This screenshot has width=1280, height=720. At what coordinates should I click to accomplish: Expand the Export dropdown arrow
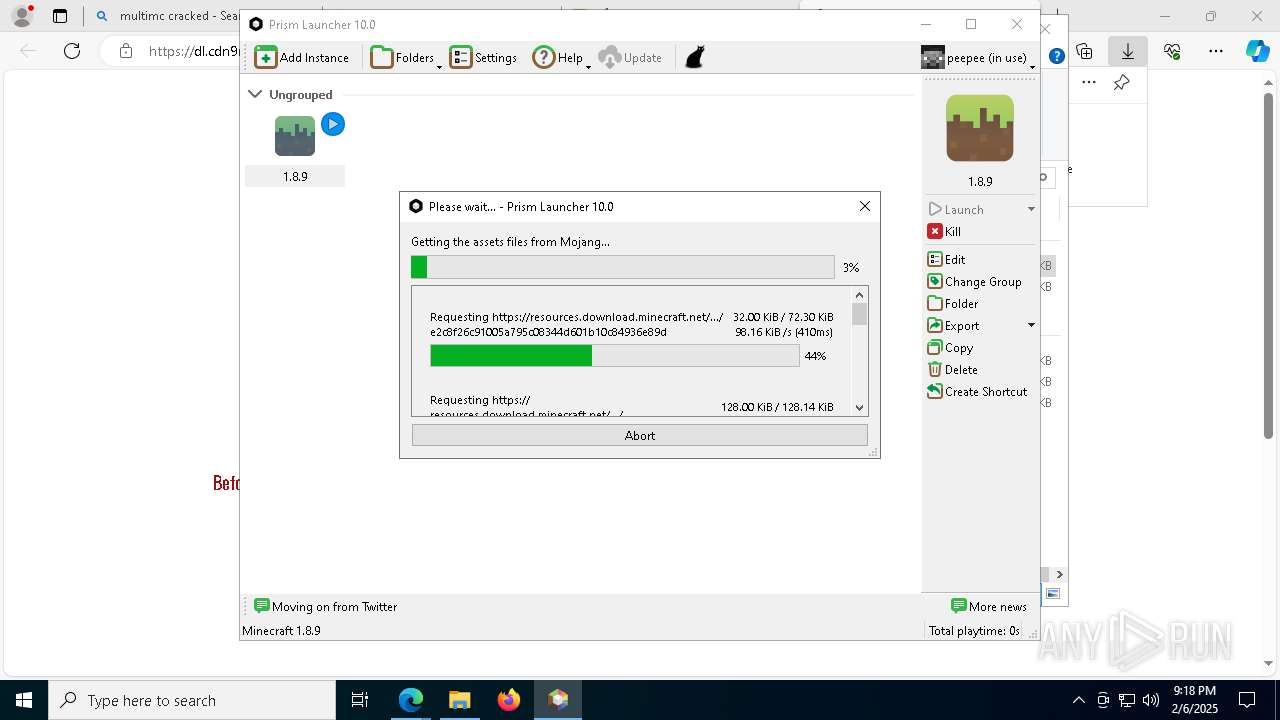click(x=1031, y=325)
